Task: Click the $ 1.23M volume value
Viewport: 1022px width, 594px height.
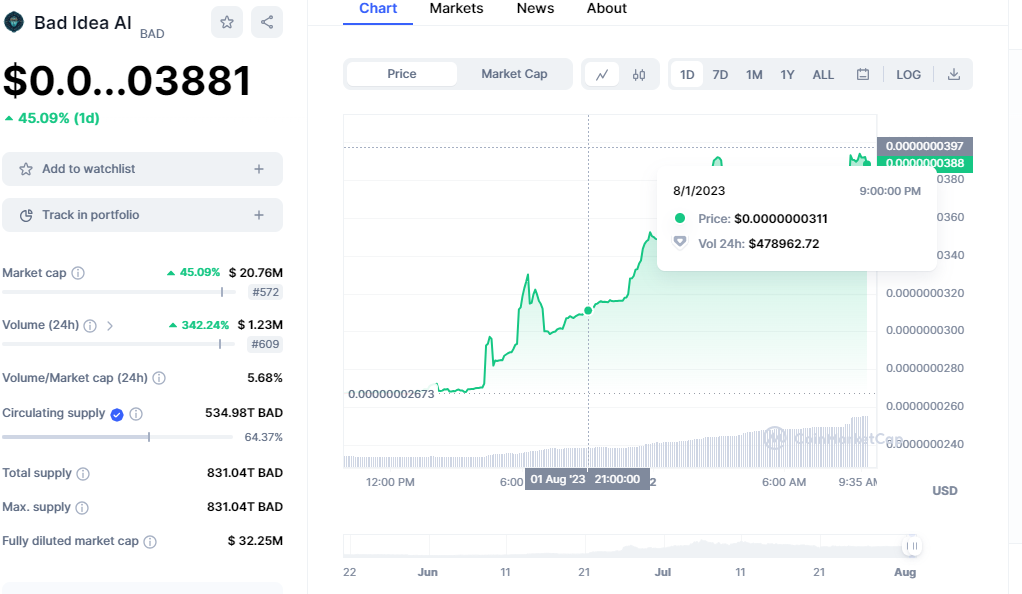Action: coord(260,325)
